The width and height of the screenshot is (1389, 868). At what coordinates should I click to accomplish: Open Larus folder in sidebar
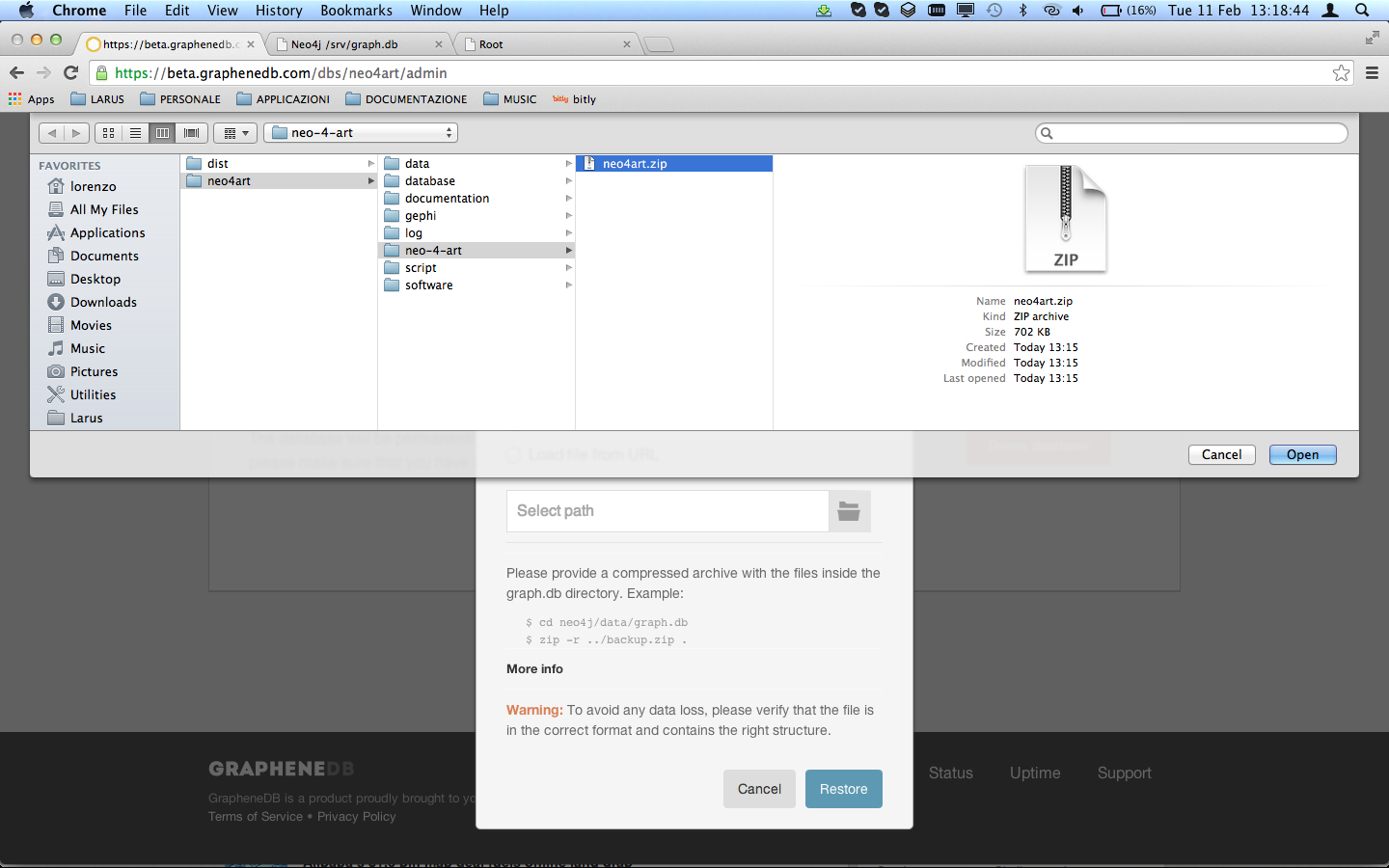(86, 418)
